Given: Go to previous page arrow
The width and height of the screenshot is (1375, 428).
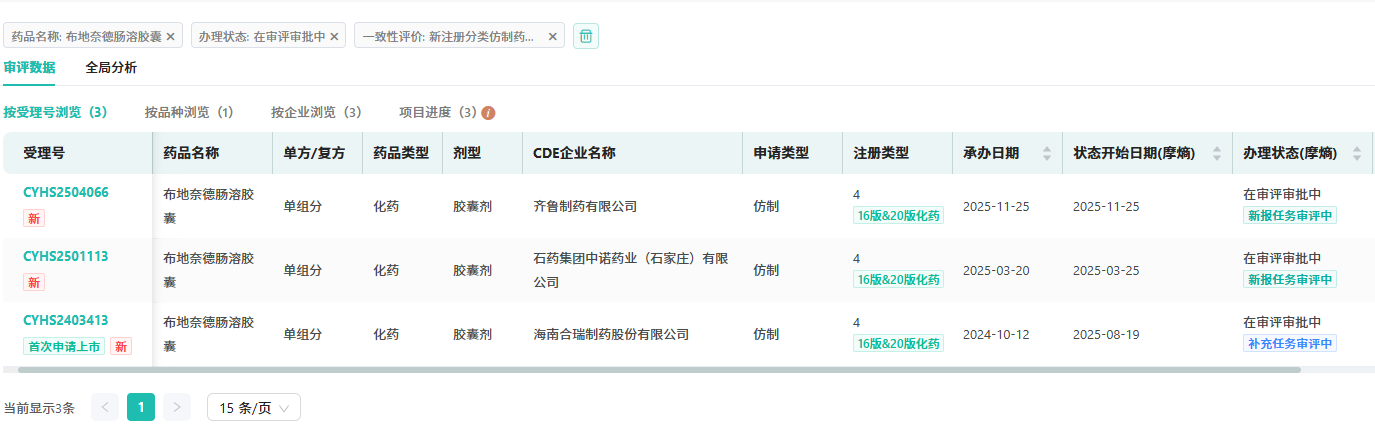Looking at the screenshot, I should click(x=105, y=407).
